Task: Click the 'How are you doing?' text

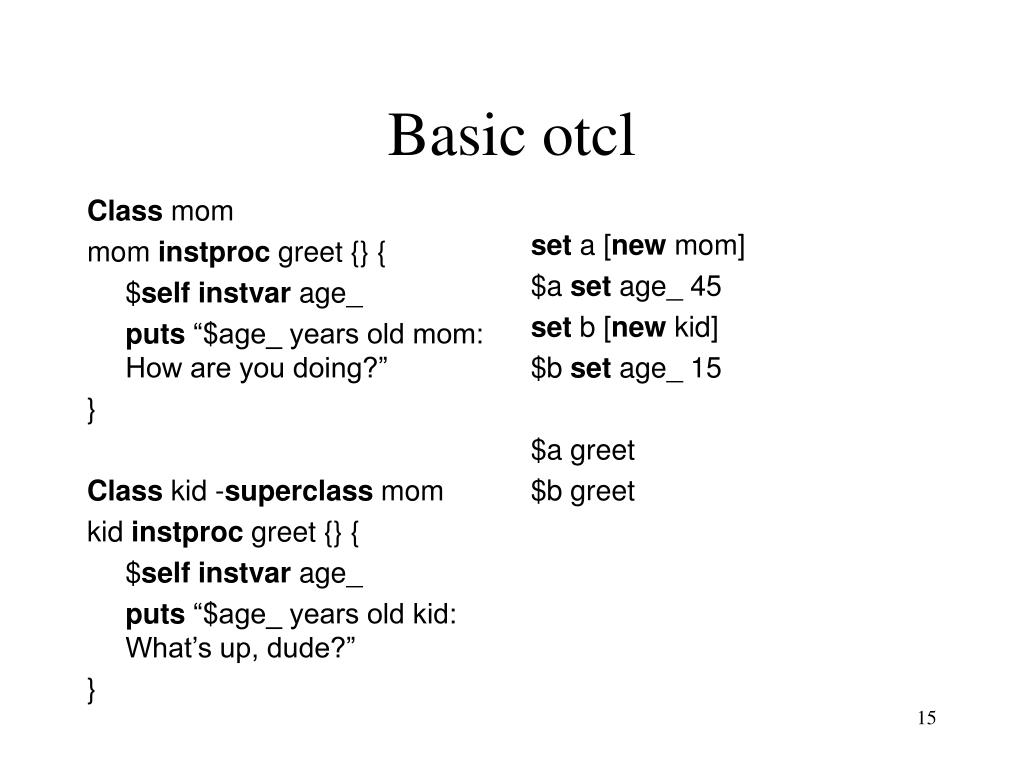Action: [257, 369]
